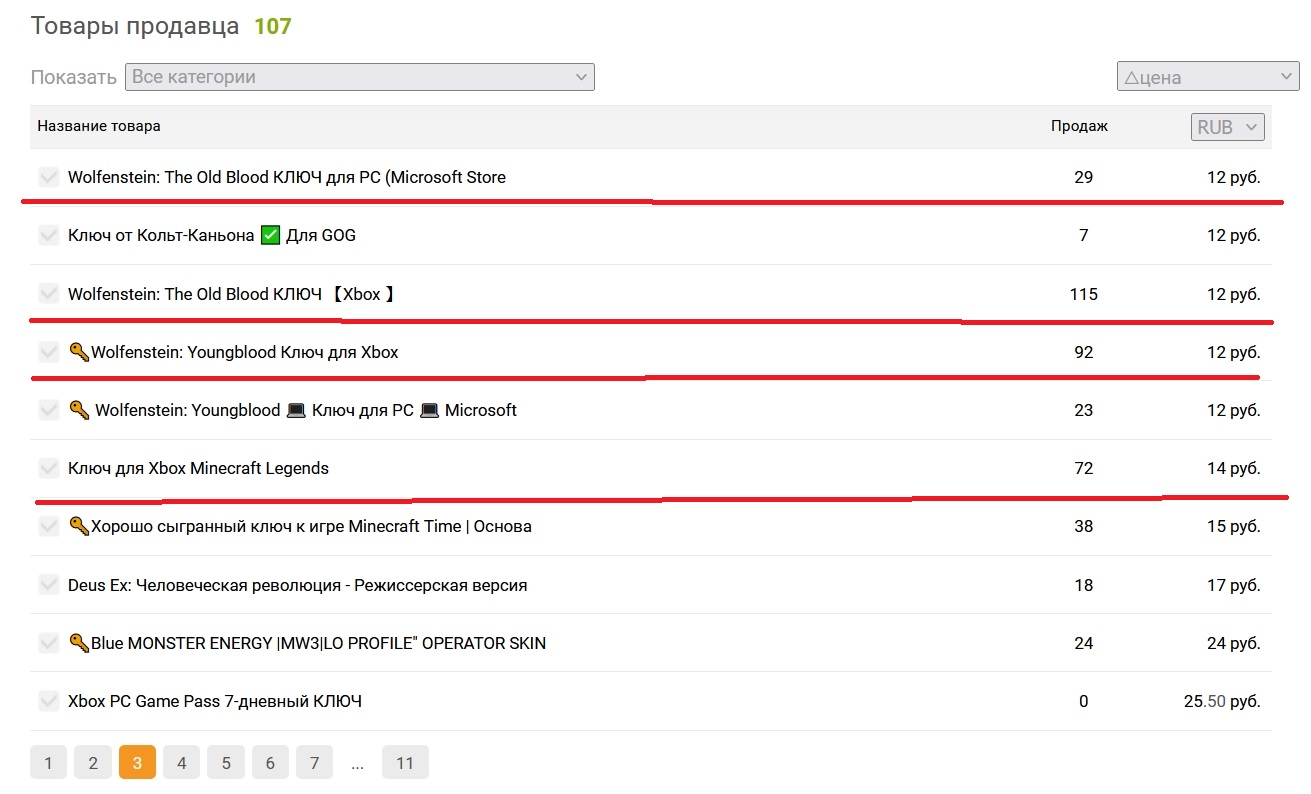This screenshot has height=794, width=1311.
Task: Open 'Wolfenstein: The Old Blood КЛЮЧ Xbox' product
Action: click(x=232, y=294)
